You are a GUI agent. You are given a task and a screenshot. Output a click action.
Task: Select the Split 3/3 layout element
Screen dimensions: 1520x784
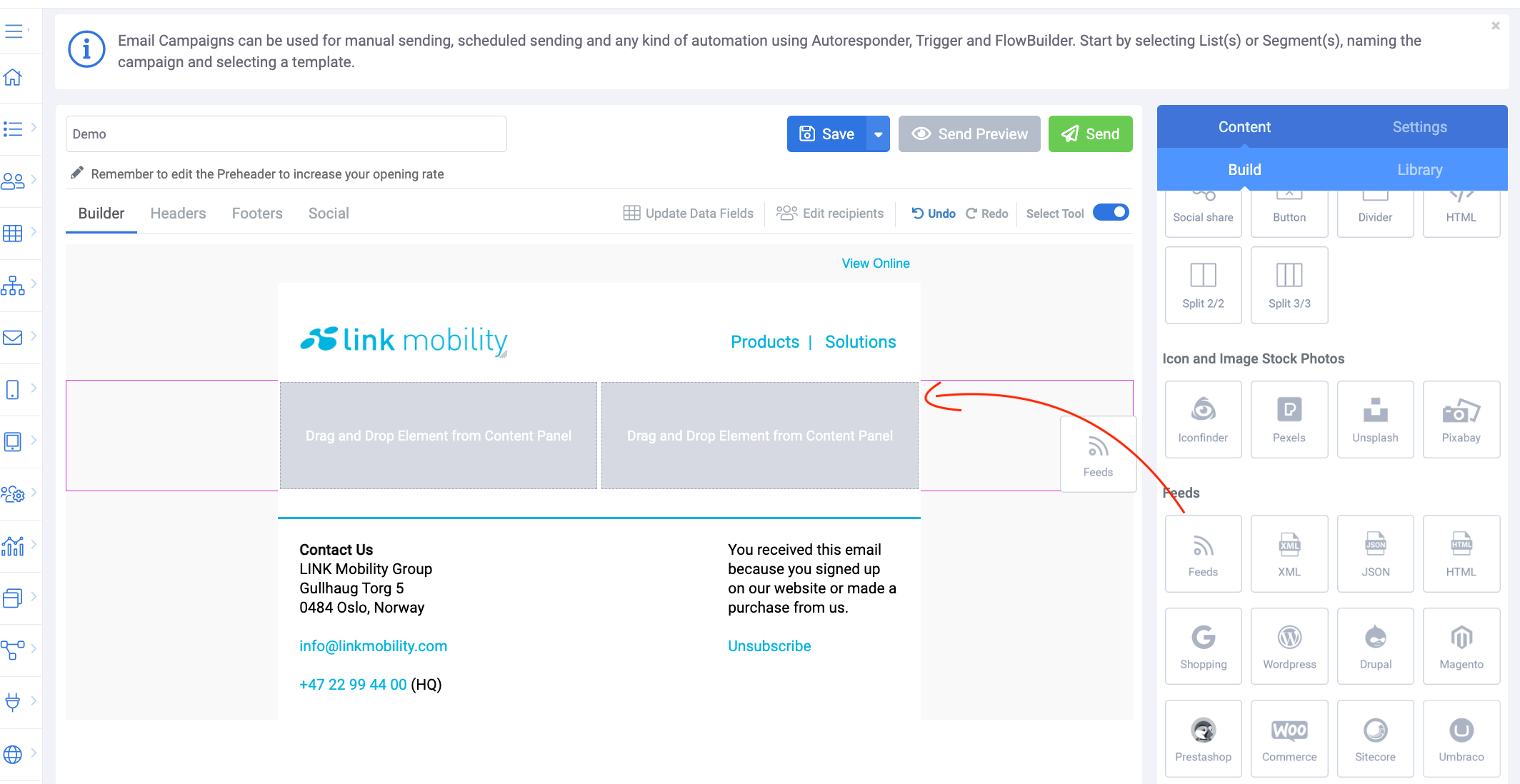coord(1289,285)
